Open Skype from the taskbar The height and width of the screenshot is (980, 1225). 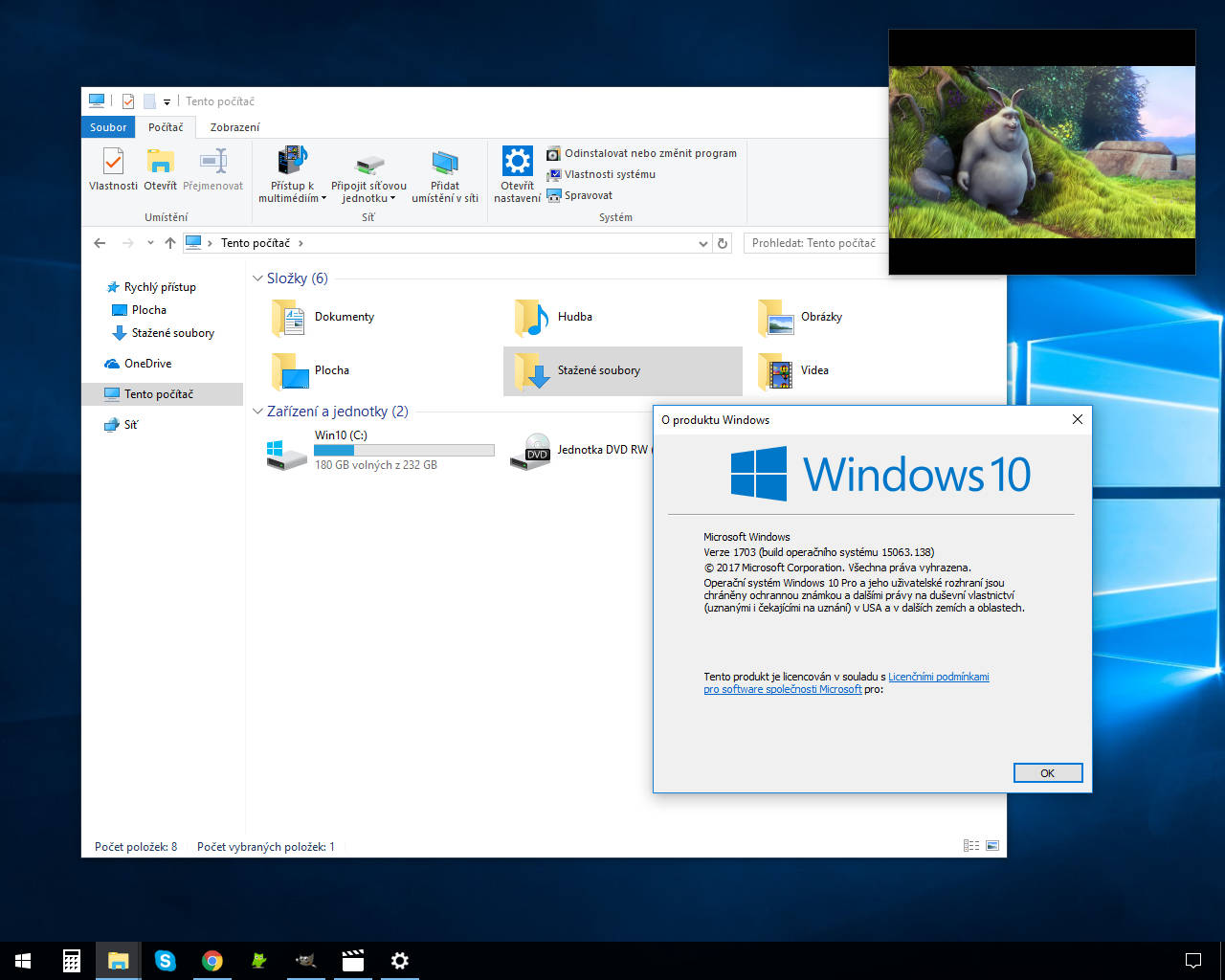(x=165, y=961)
